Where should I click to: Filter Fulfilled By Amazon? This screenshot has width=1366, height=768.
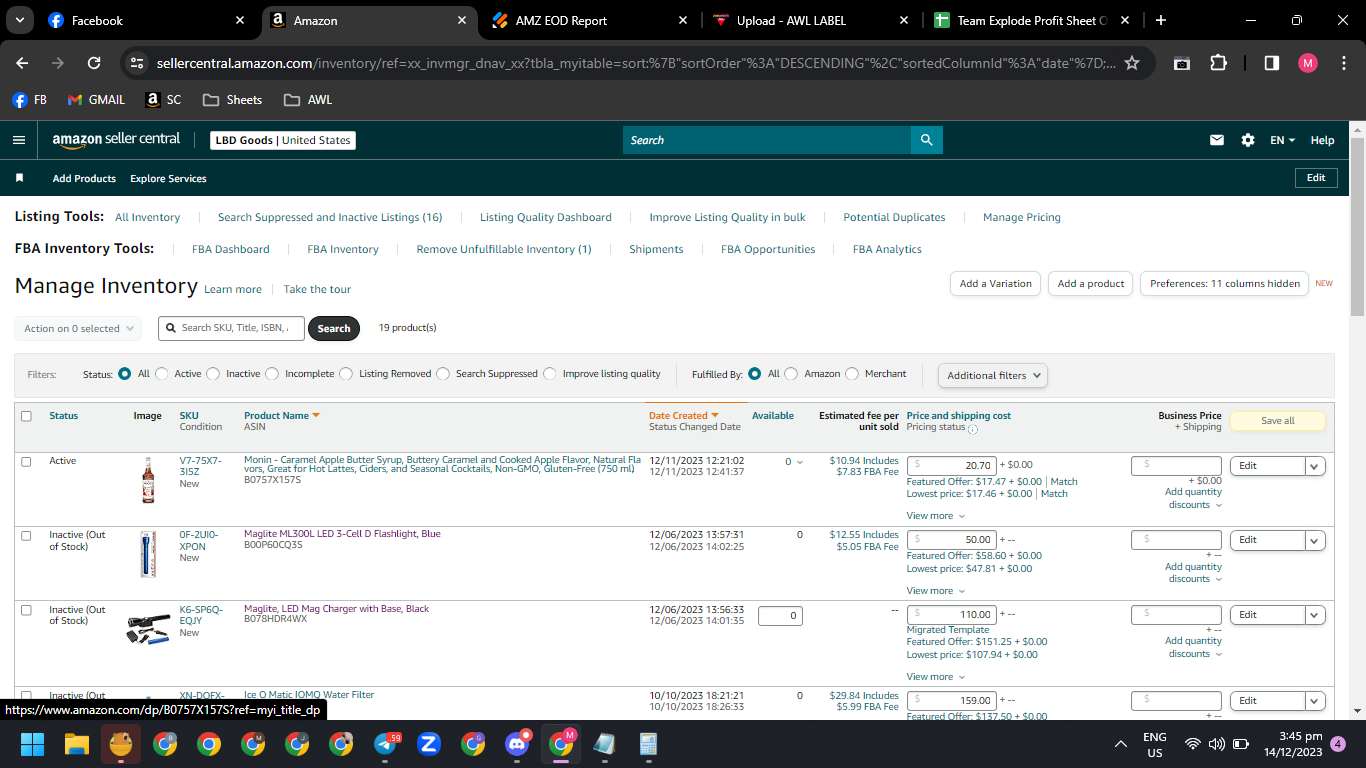[791, 374]
